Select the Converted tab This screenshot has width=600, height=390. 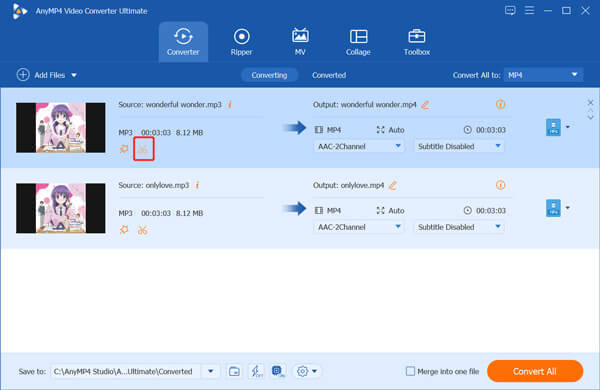coord(329,75)
